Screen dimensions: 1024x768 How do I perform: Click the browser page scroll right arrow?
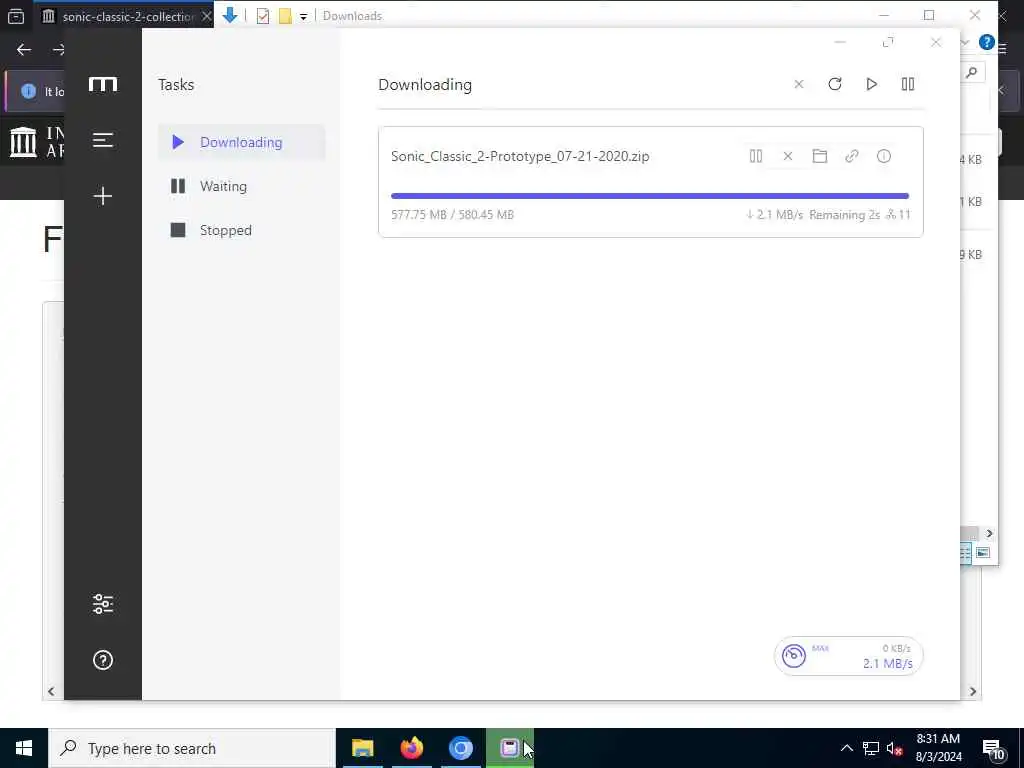coord(972,691)
